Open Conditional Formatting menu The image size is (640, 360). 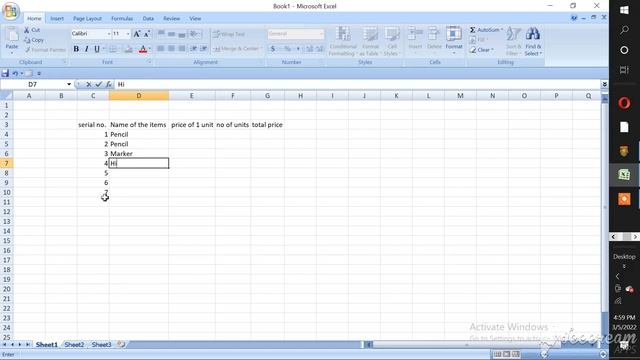[343, 41]
